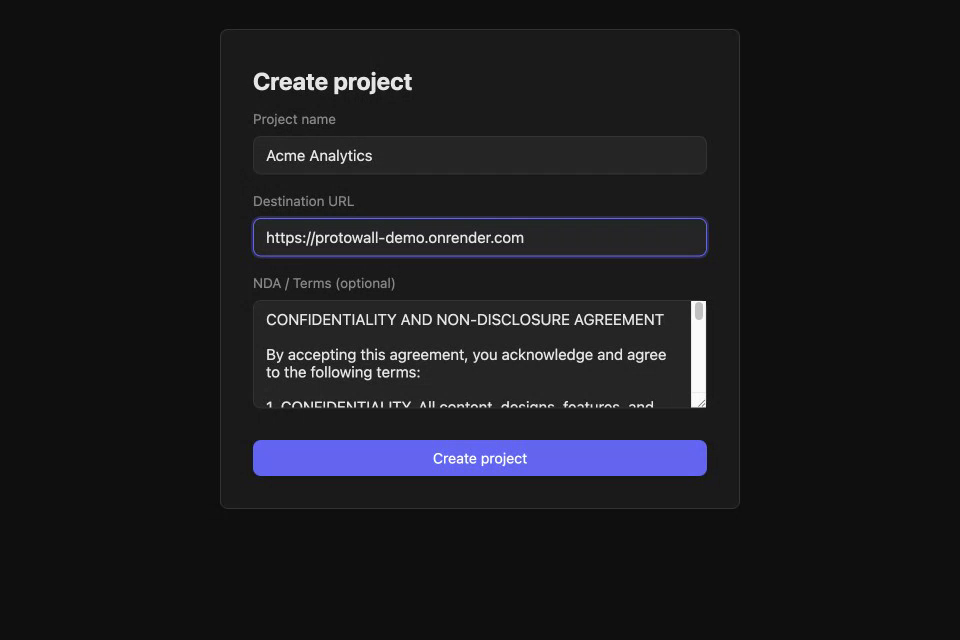Click the end of the Acme Analytics text
Screen dimensions: 960x640
pyautogui.click(x=373, y=155)
